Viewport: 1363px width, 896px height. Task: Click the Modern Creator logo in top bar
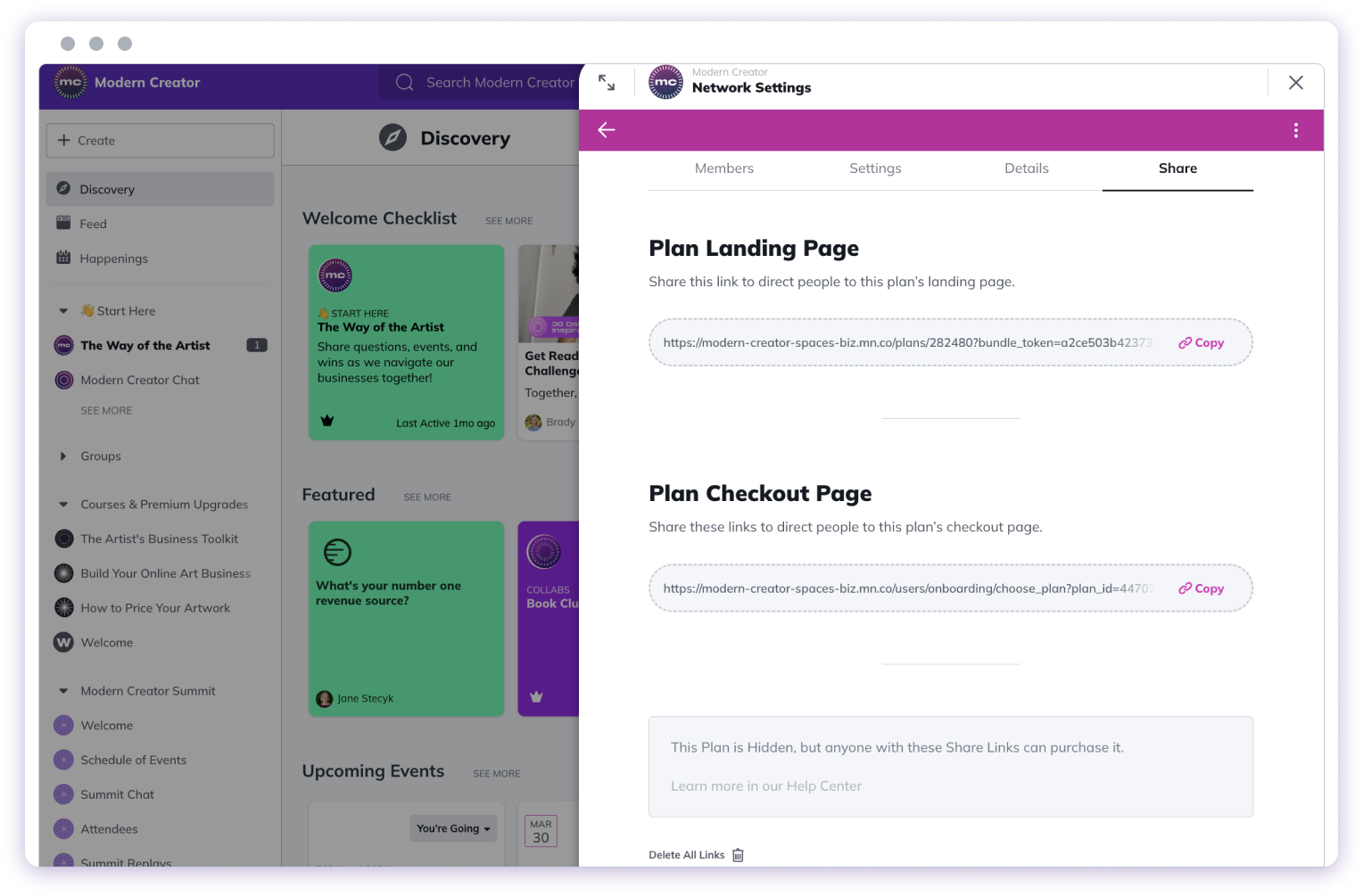click(70, 82)
